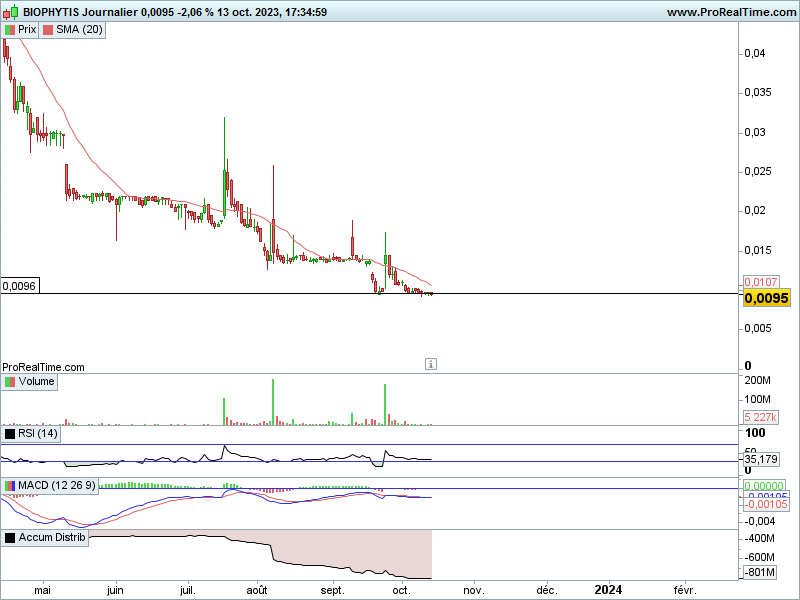Click the août label on time axis
Image resolution: width=800 pixels, height=600 pixels.
[x=257, y=590]
